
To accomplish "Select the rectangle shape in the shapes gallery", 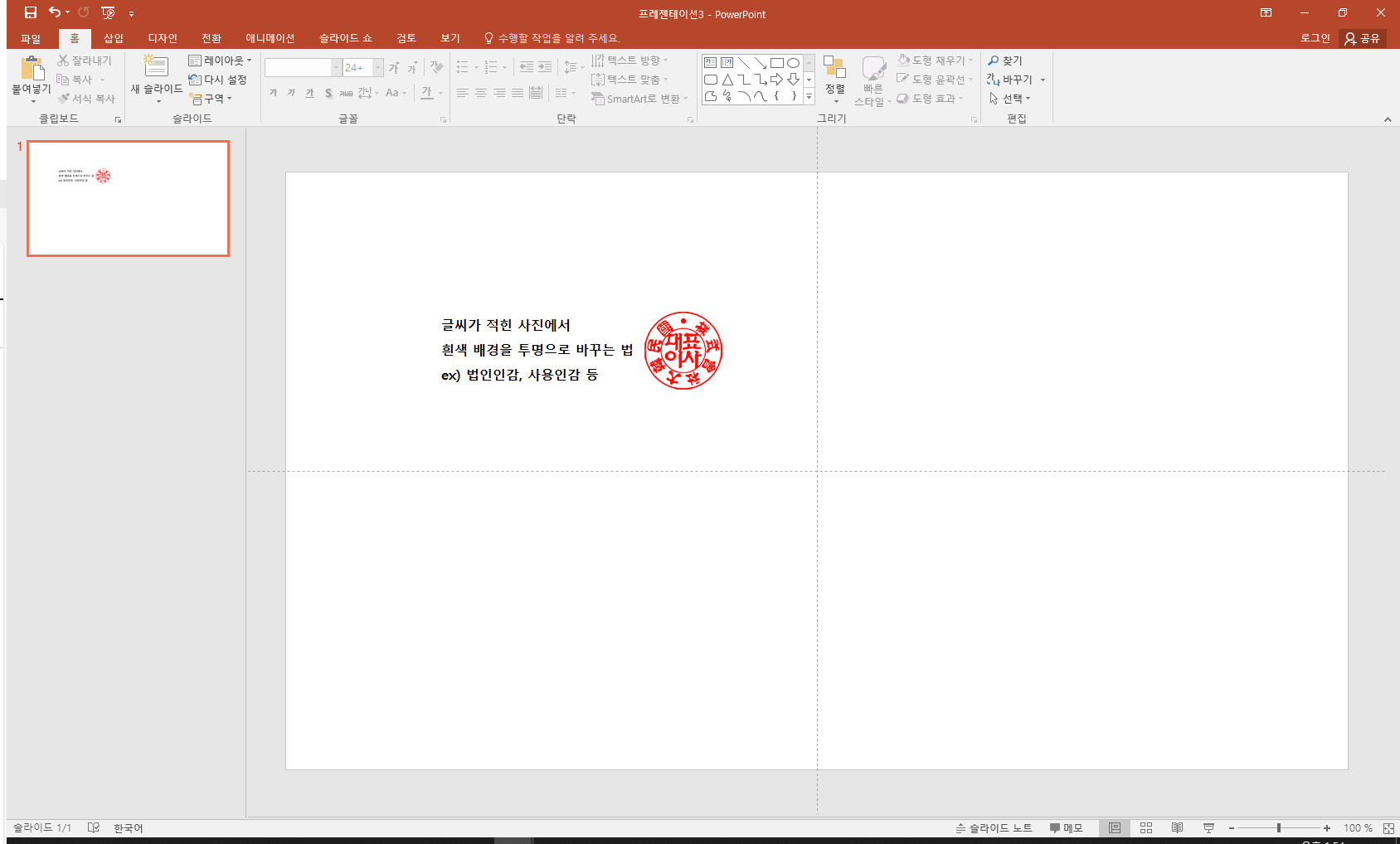I will pos(777,63).
